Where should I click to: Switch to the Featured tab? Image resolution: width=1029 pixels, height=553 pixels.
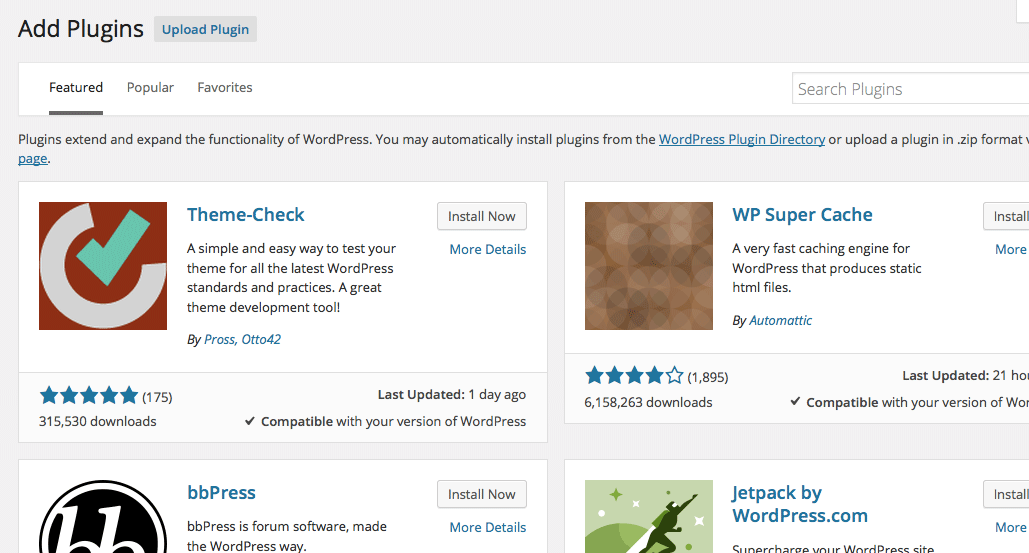pyautogui.click(x=76, y=88)
